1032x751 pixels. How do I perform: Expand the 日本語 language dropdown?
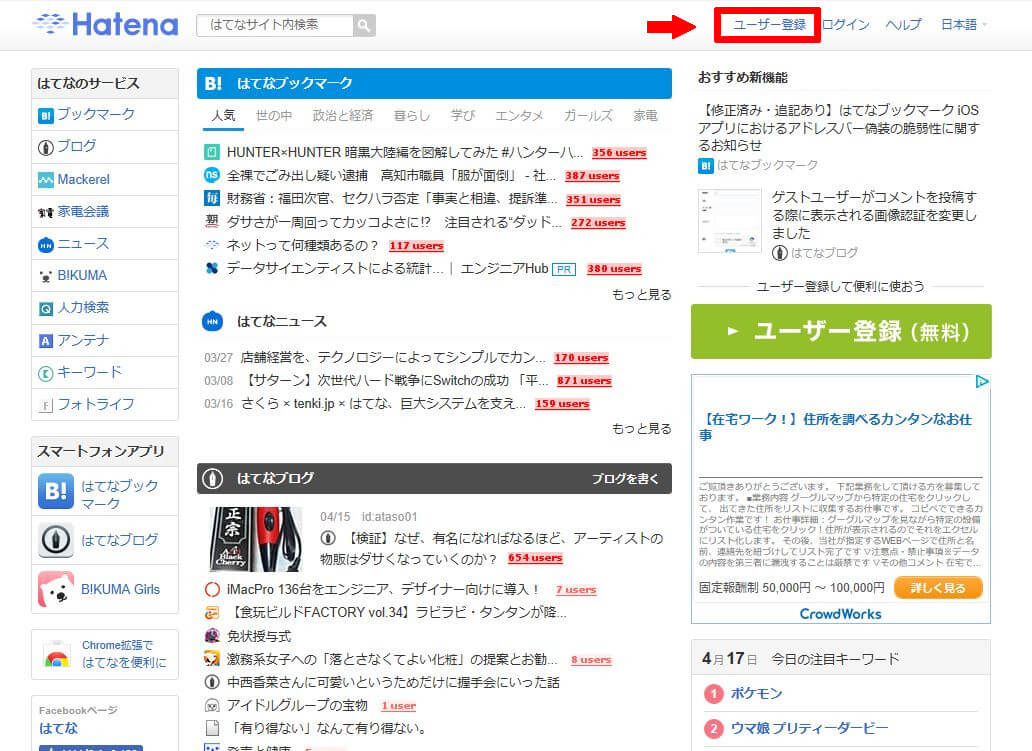(964, 25)
